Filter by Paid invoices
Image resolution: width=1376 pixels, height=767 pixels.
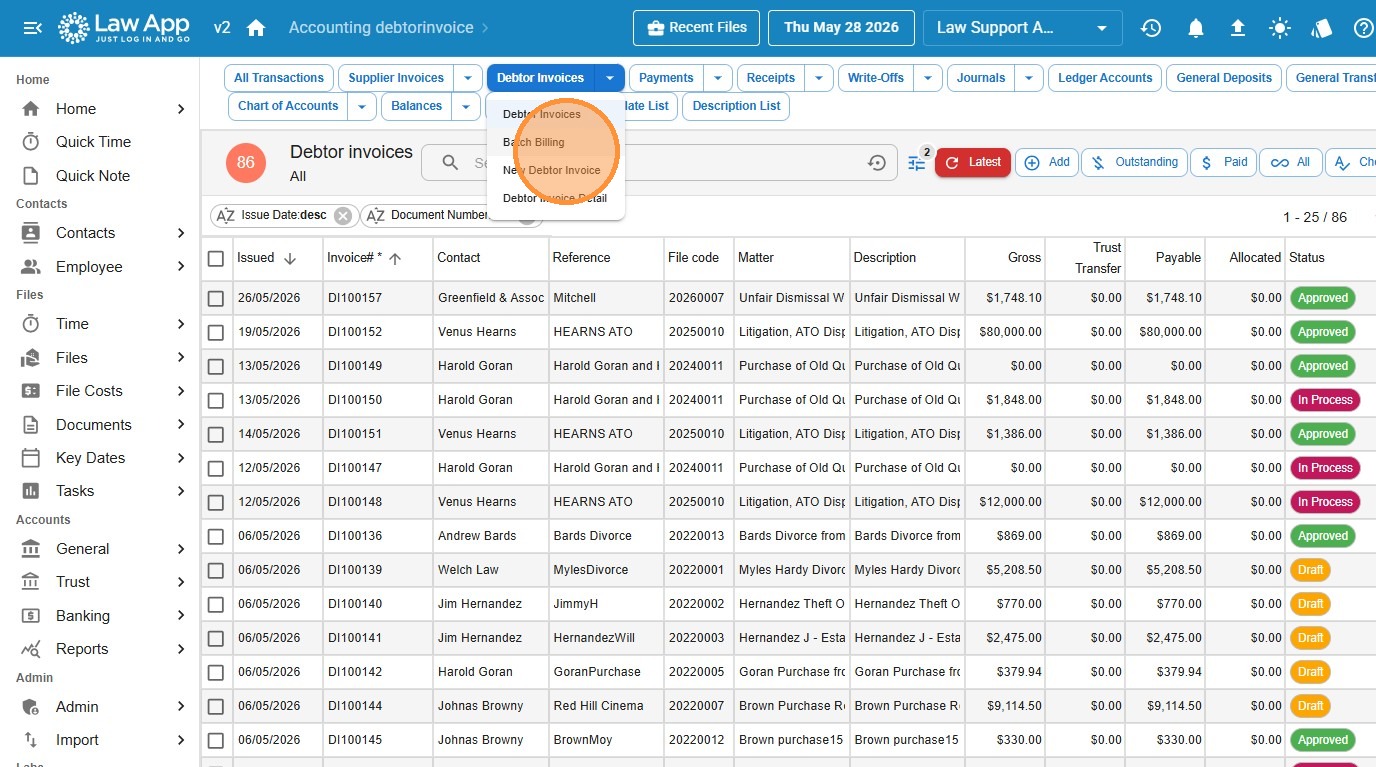(x=1224, y=162)
